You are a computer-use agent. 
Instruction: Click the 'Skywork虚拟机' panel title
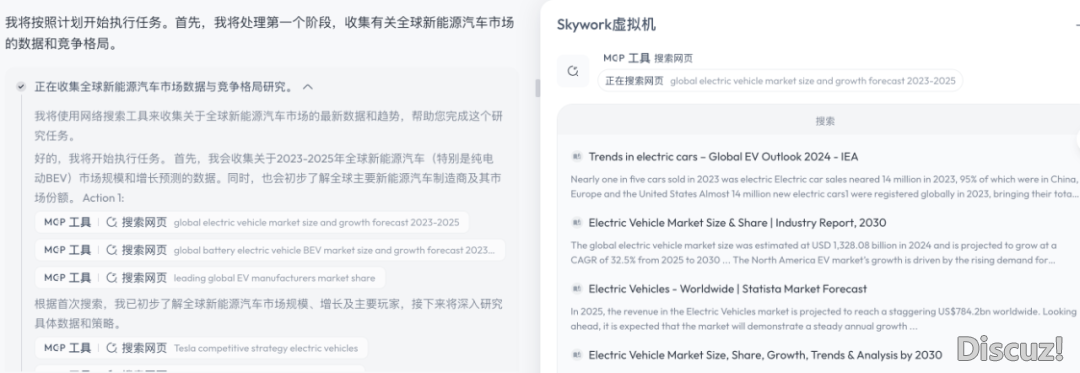606,25
